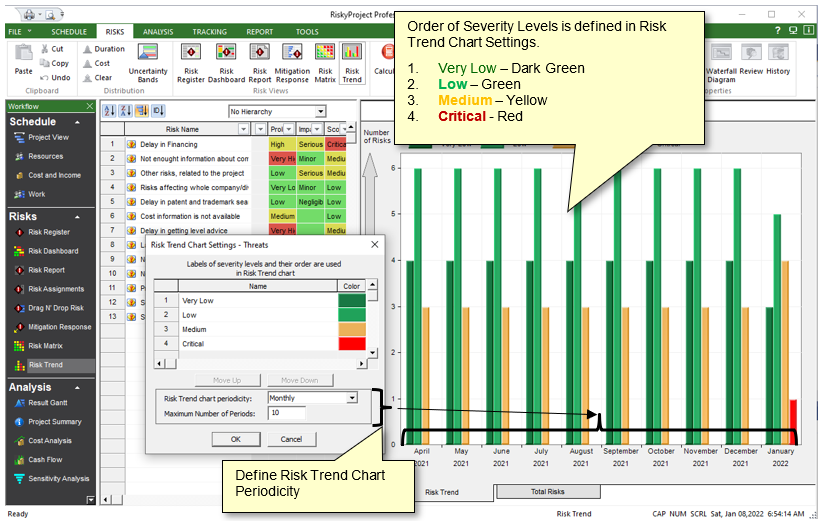Switch to the Total Risks chart tab
Screen dimensions: 822x521
pyautogui.click(x=548, y=492)
